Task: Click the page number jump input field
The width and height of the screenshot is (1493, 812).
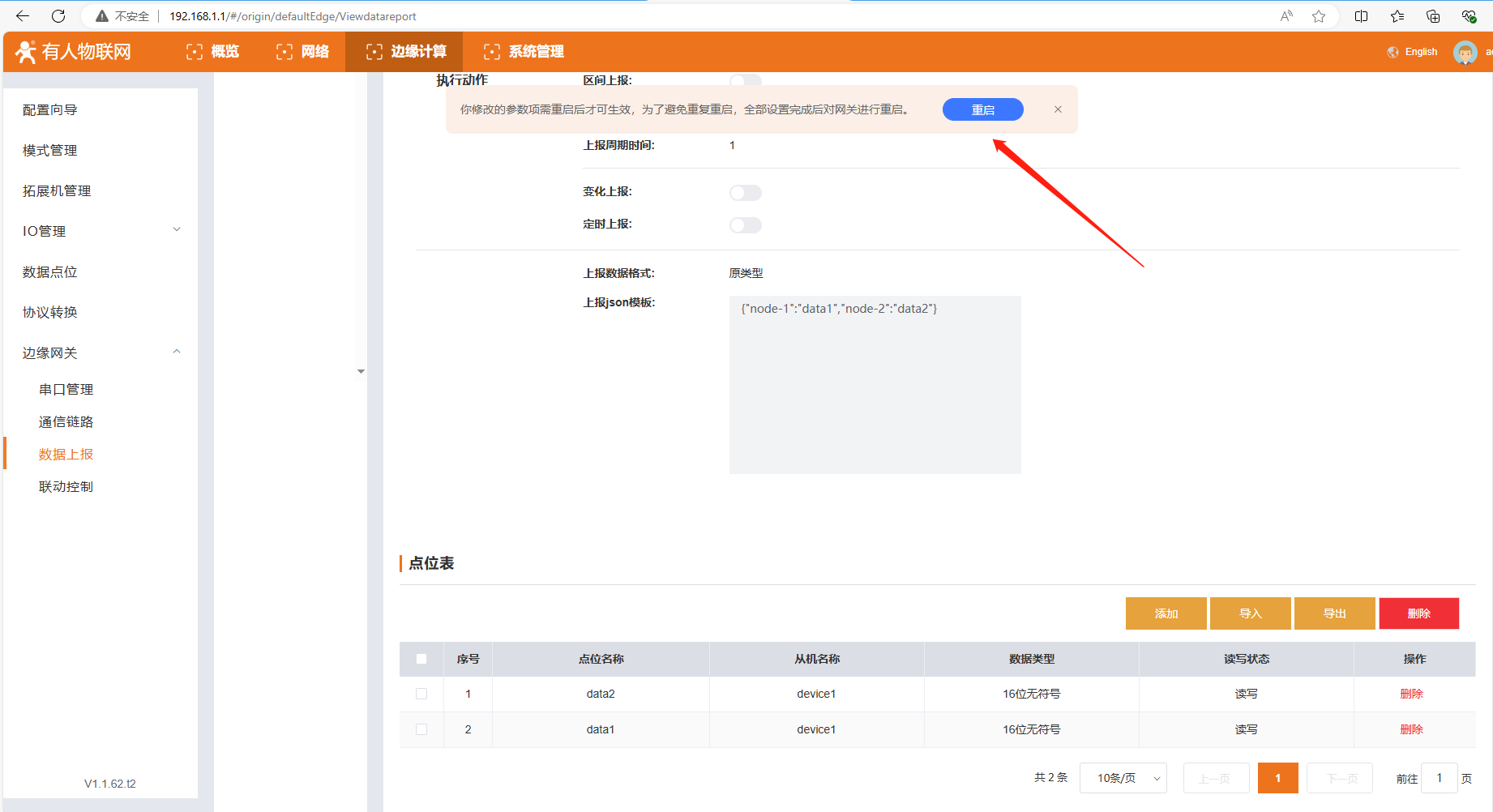Action: (x=1440, y=778)
